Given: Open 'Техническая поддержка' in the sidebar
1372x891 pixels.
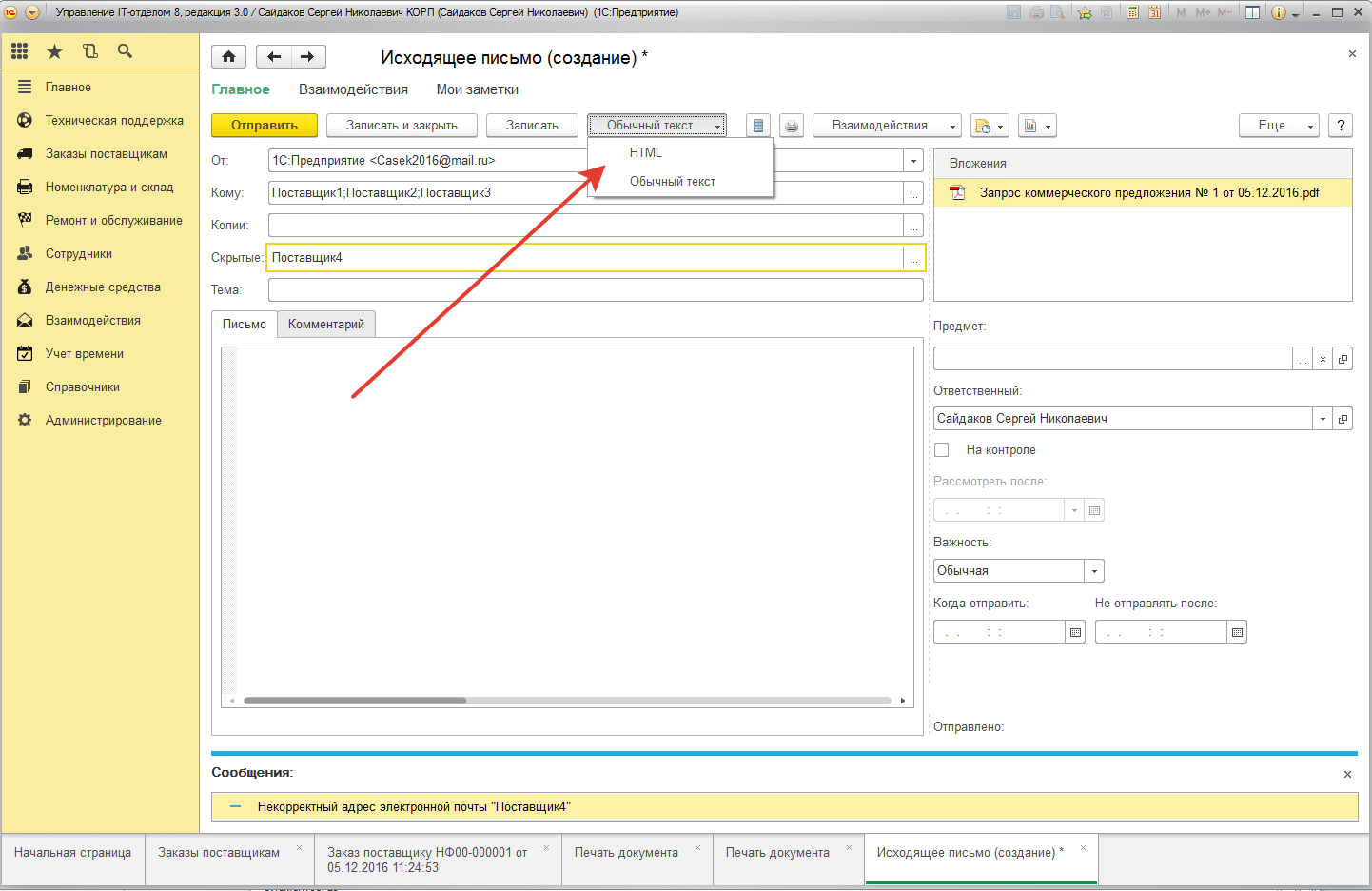Looking at the screenshot, I should [x=114, y=121].
